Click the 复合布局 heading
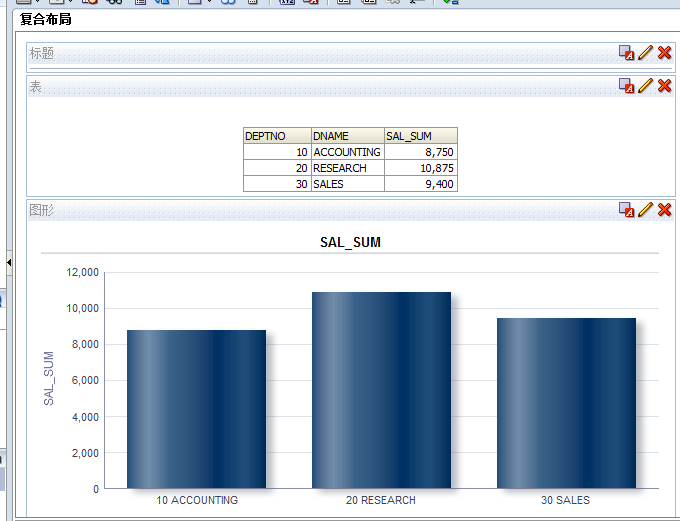Viewport: 680px width, 521px height. click(46, 19)
